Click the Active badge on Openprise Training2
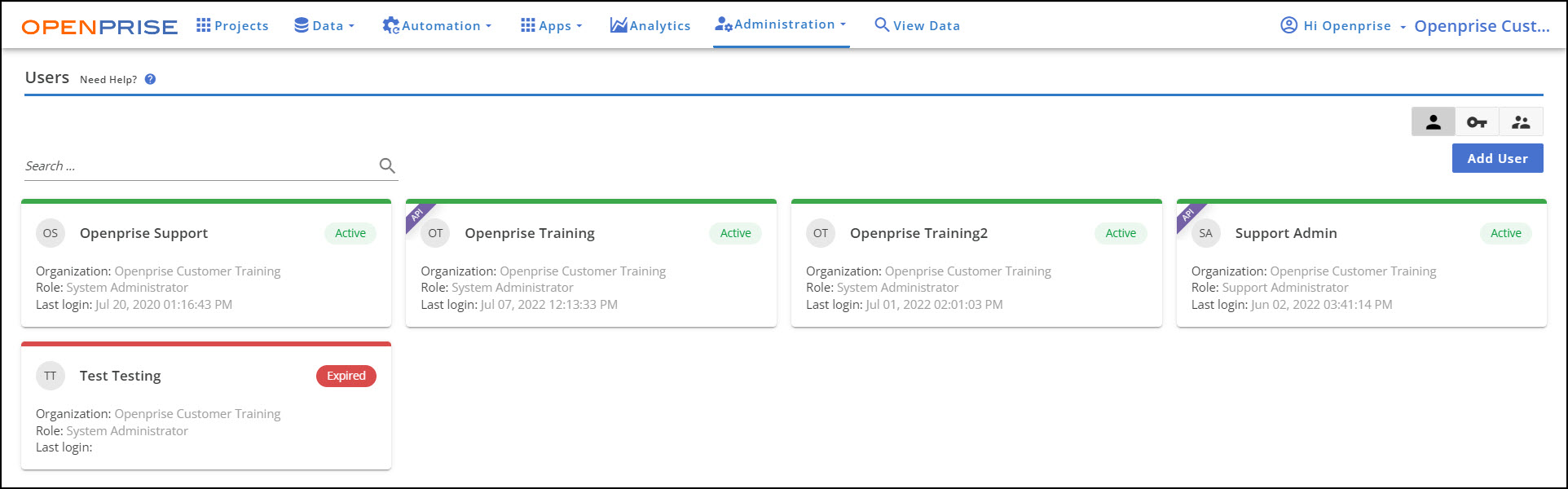This screenshot has width=1568, height=489. pos(1121,233)
